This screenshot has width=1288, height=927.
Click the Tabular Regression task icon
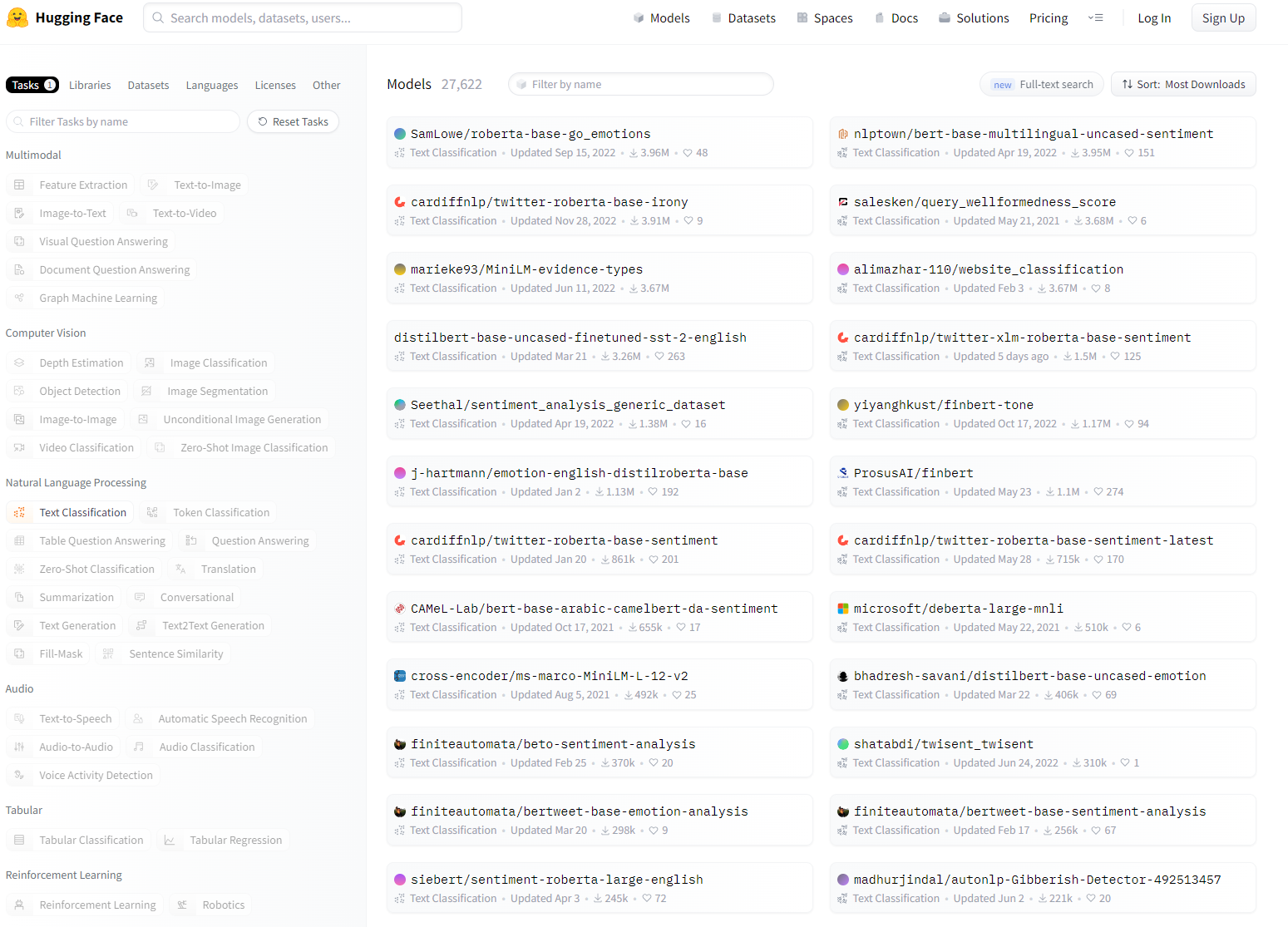[170, 840]
